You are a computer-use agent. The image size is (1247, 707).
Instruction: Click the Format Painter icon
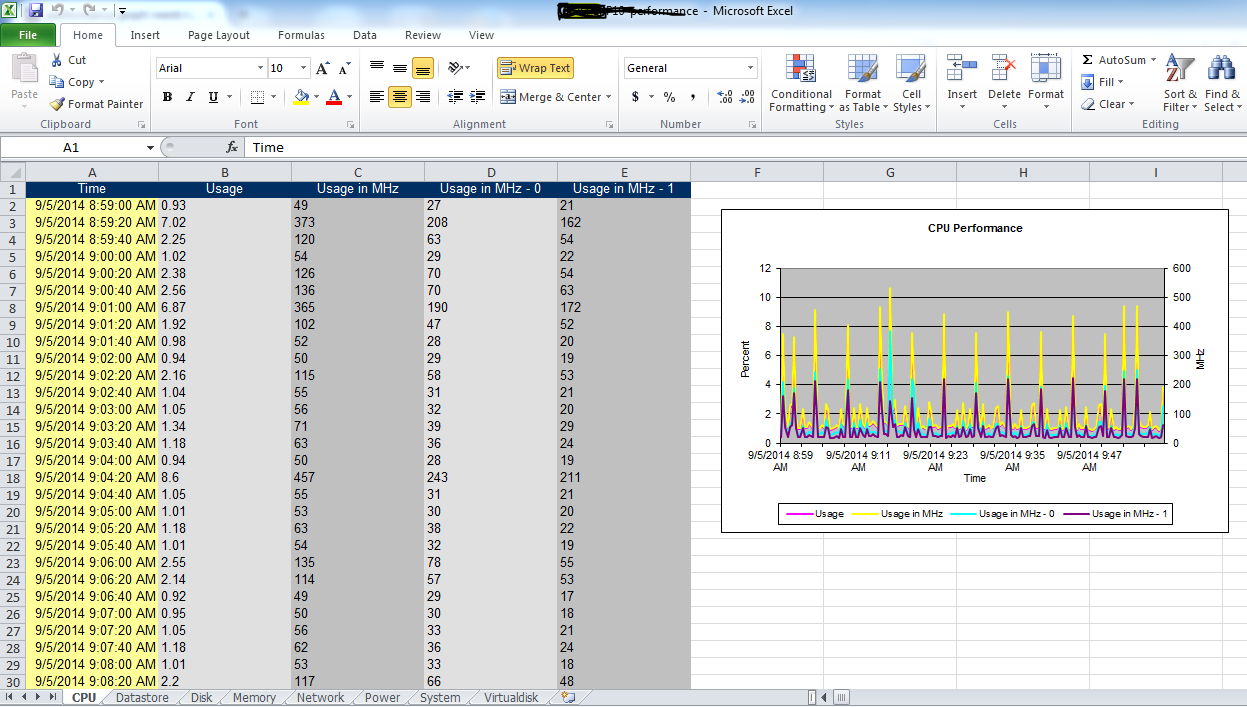pyautogui.click(x=58, y=104)
